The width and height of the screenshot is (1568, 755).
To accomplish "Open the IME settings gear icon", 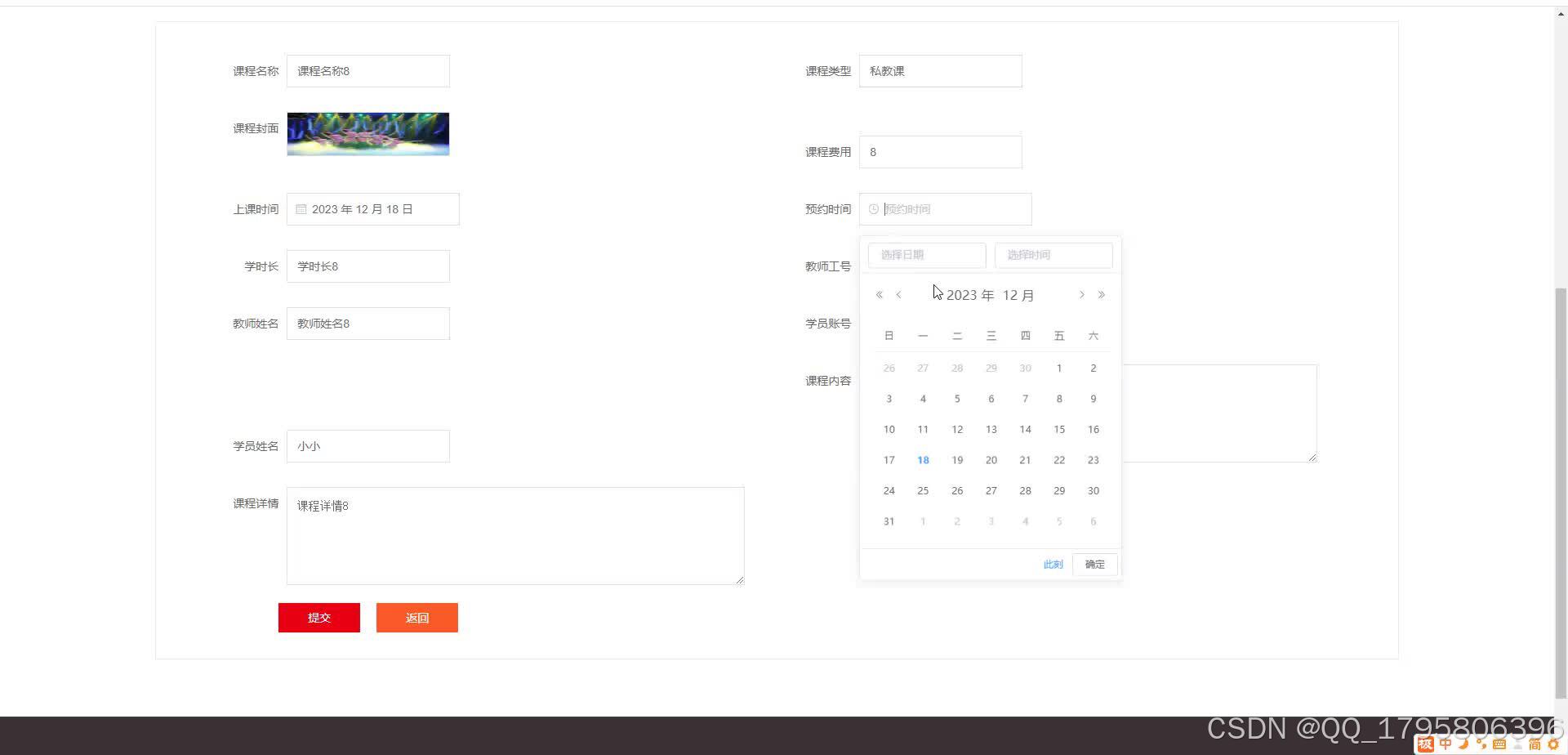I will point(1553,744).
